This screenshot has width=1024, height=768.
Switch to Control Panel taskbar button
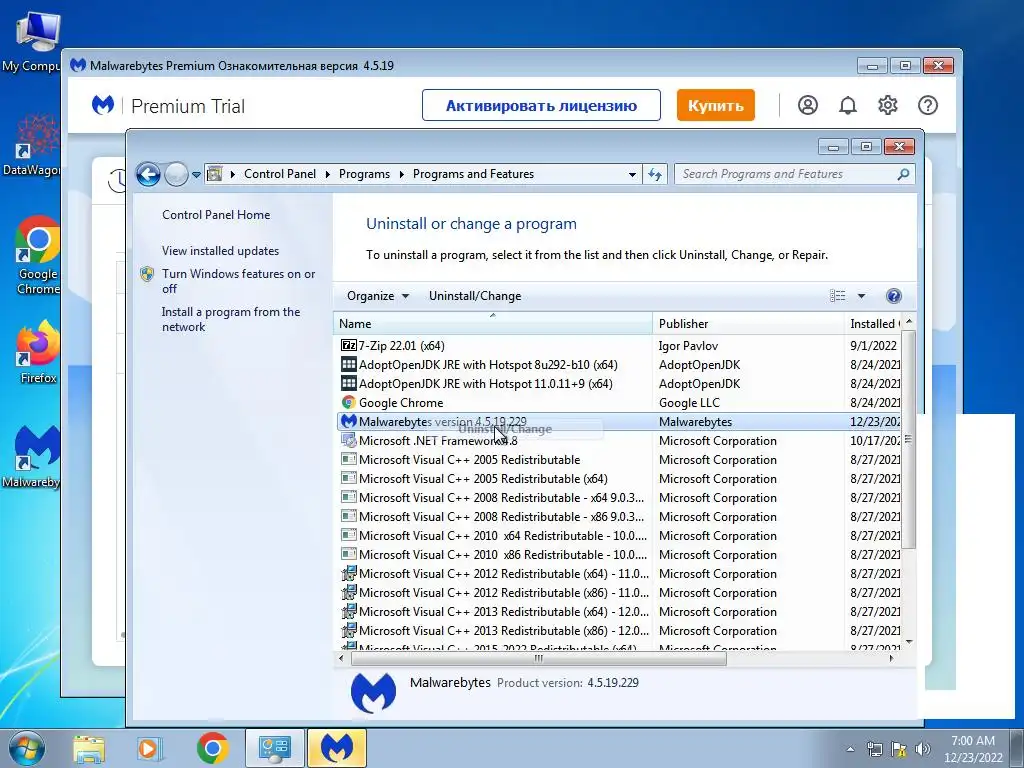pos(274,748)
